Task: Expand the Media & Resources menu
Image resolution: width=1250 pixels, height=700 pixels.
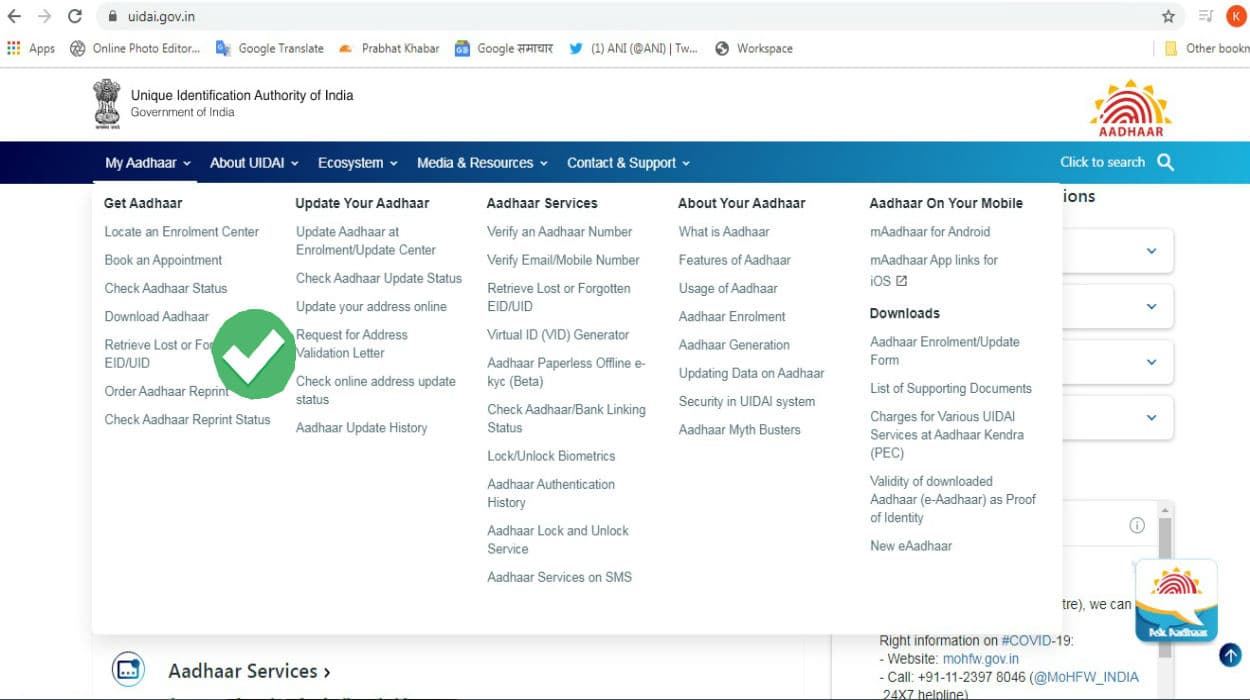Action: pos(481,163)
